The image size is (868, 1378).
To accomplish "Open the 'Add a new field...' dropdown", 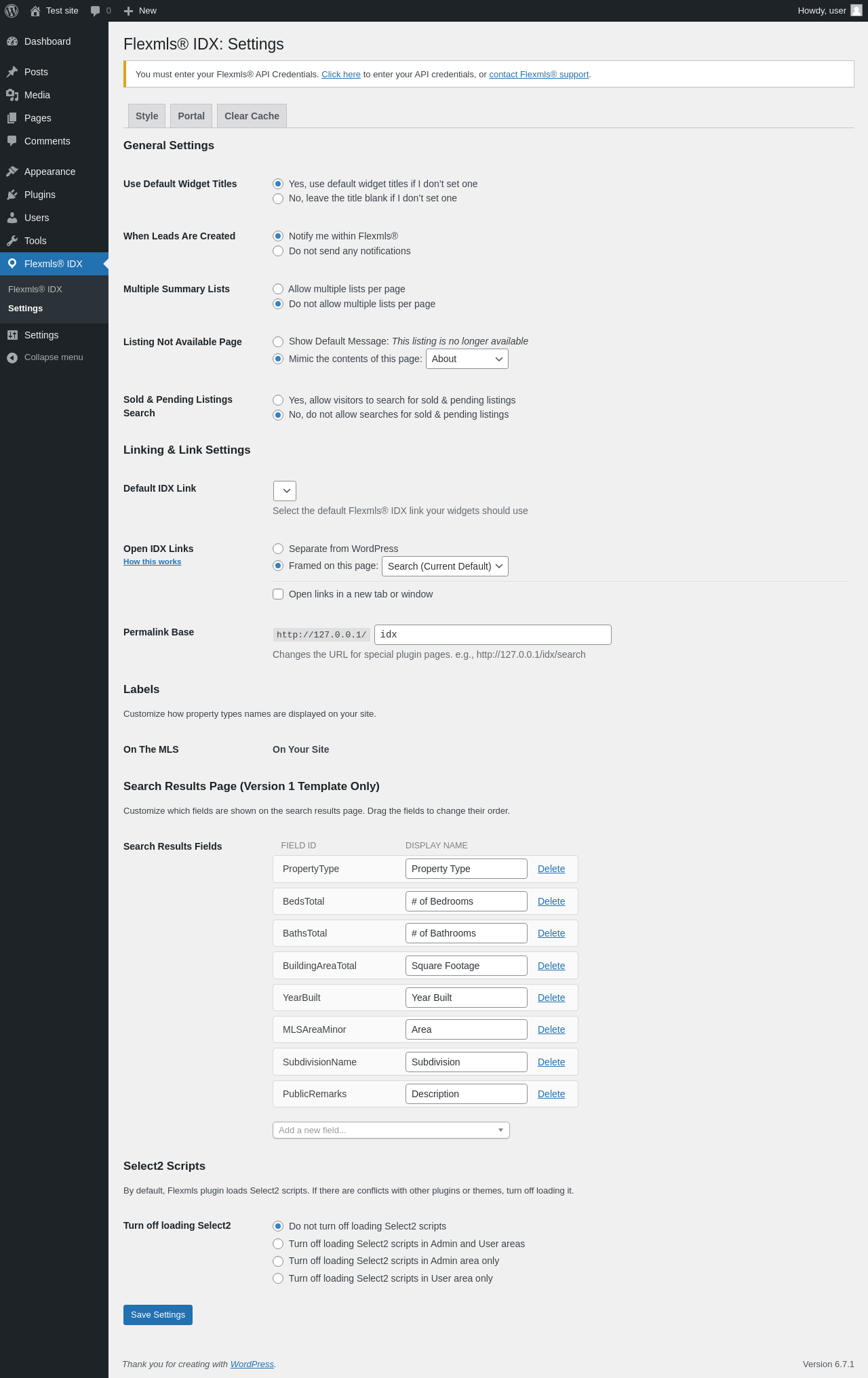I will tap(391, 1130).
